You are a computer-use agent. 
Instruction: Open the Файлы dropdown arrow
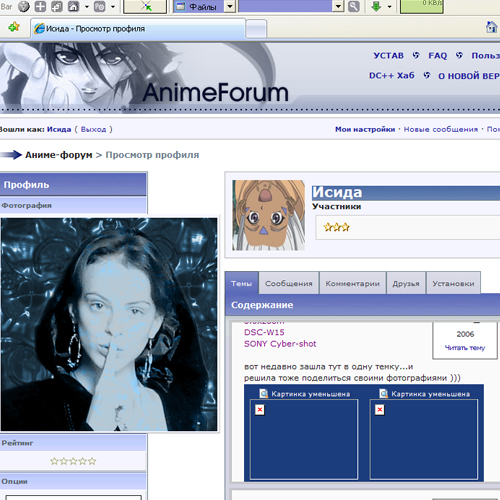230,6
